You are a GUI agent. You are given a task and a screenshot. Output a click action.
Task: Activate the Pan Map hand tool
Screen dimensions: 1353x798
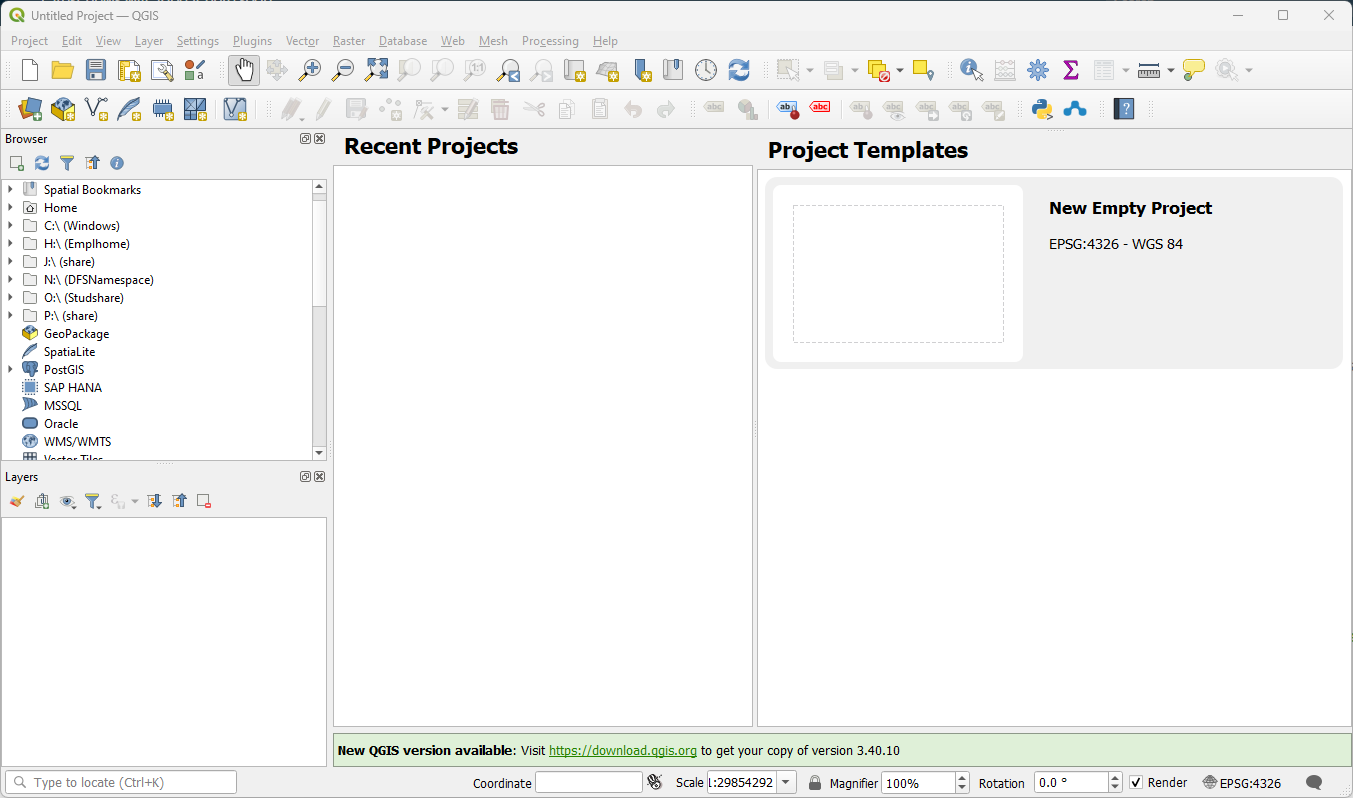244,70
